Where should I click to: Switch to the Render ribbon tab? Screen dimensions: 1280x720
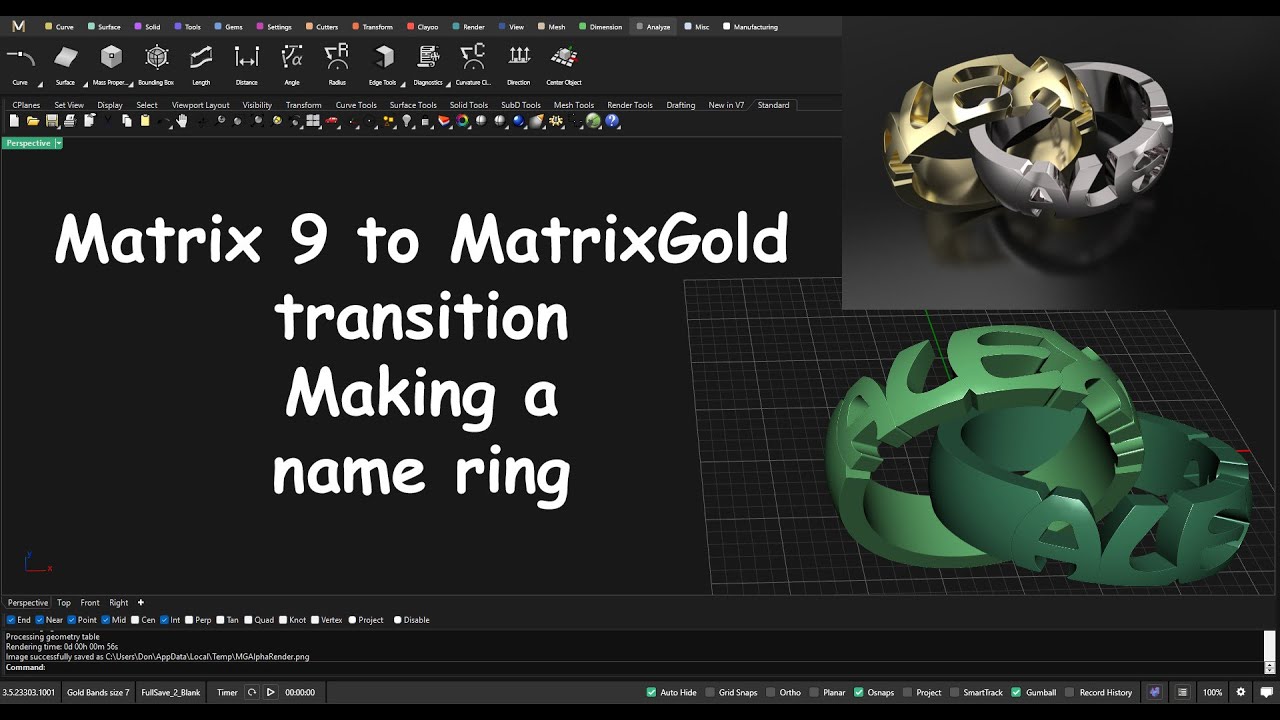(469, 27)
